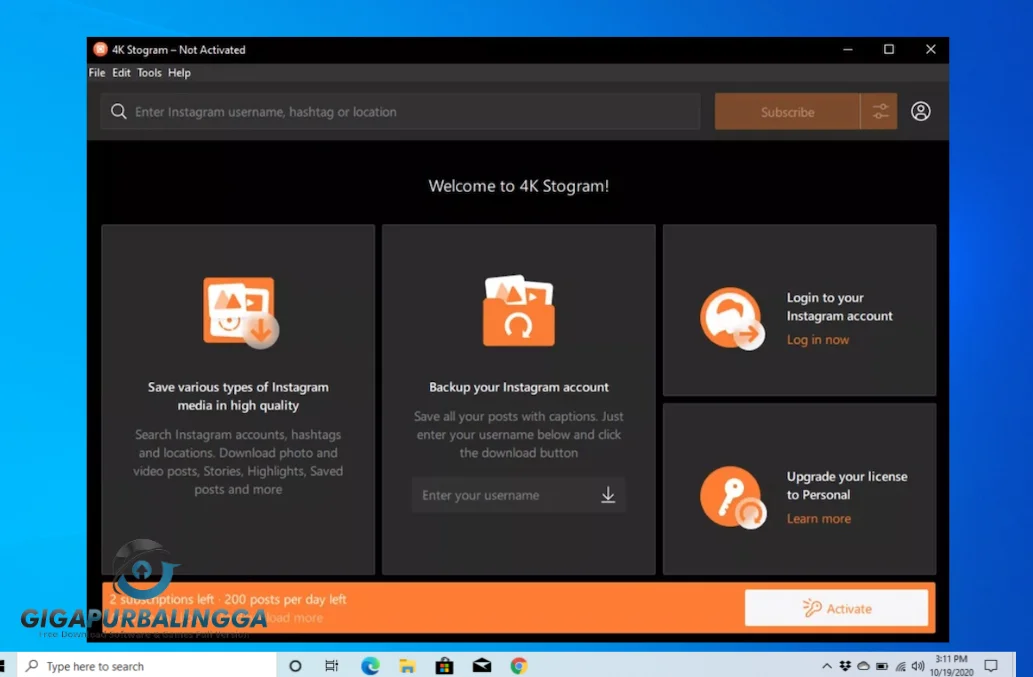Click the Learn more link

(819, 519)
